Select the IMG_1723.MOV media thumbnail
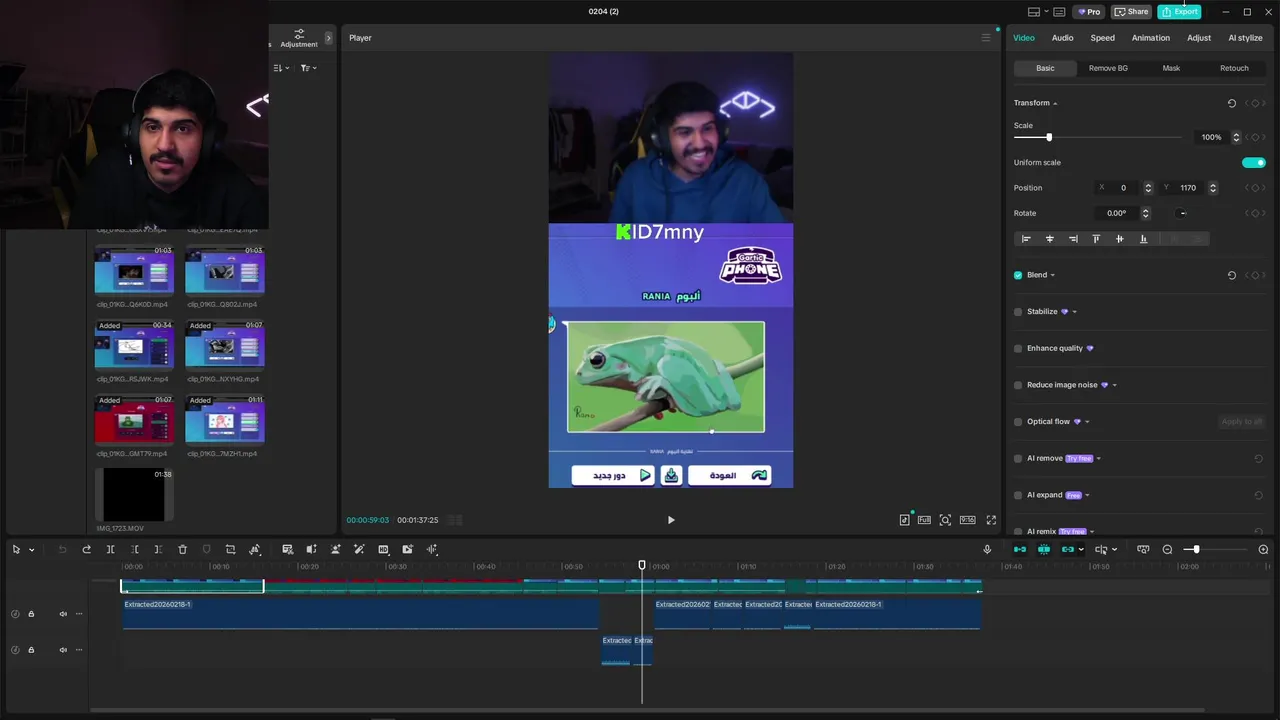This screenshot has width=1280, height=720. (134, 495)
